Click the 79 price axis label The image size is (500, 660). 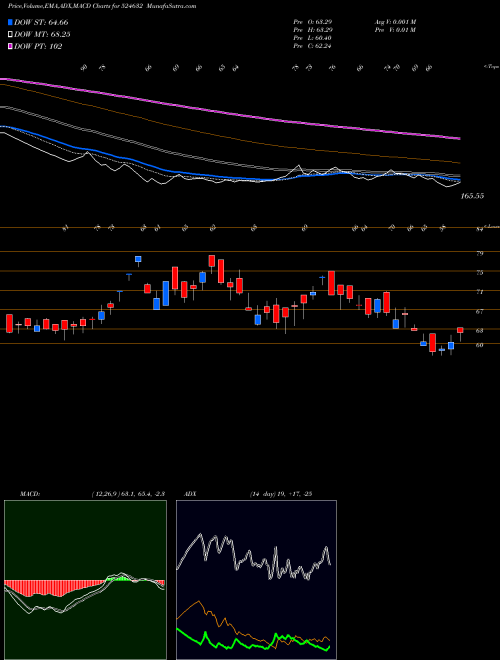pyautogui.click(x=479, y=253)
